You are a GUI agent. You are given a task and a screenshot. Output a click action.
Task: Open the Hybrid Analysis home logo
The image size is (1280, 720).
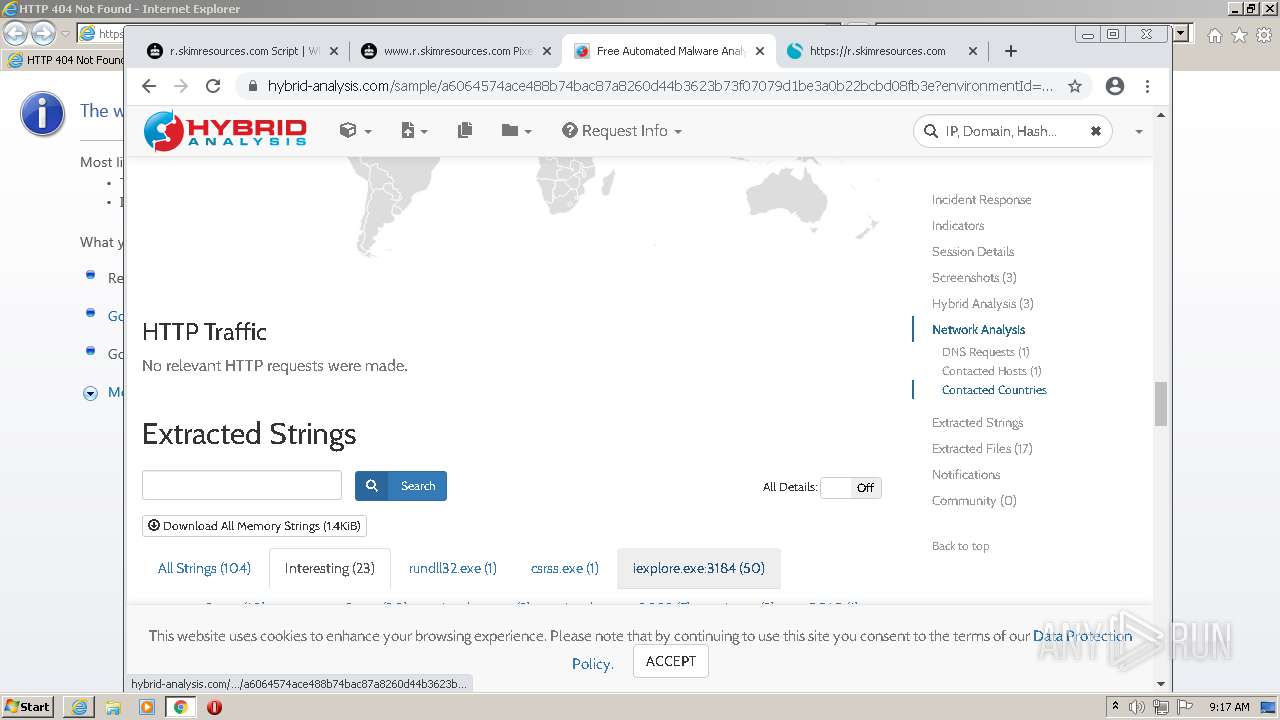tap(225, 131)
